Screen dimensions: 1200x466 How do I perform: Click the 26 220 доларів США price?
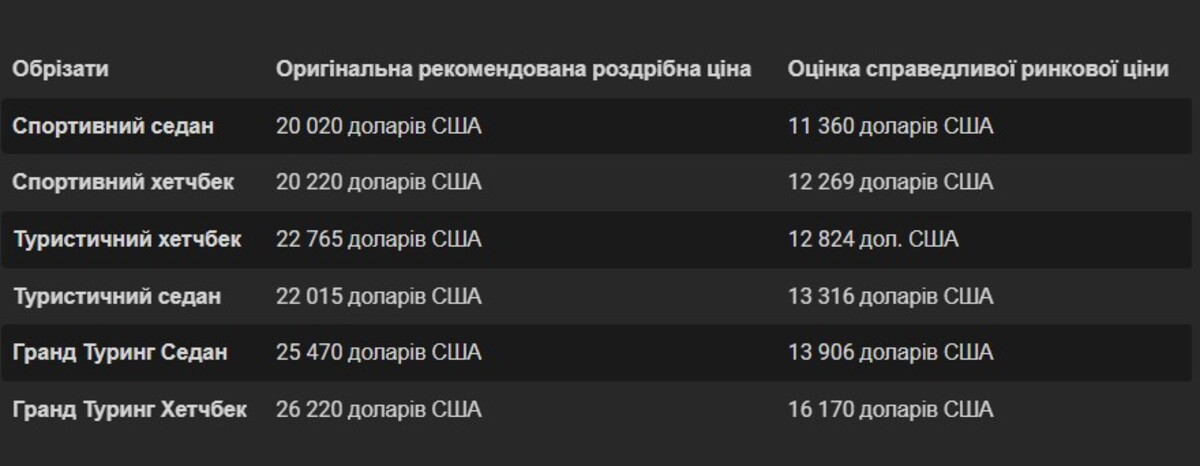pos(378,409)
